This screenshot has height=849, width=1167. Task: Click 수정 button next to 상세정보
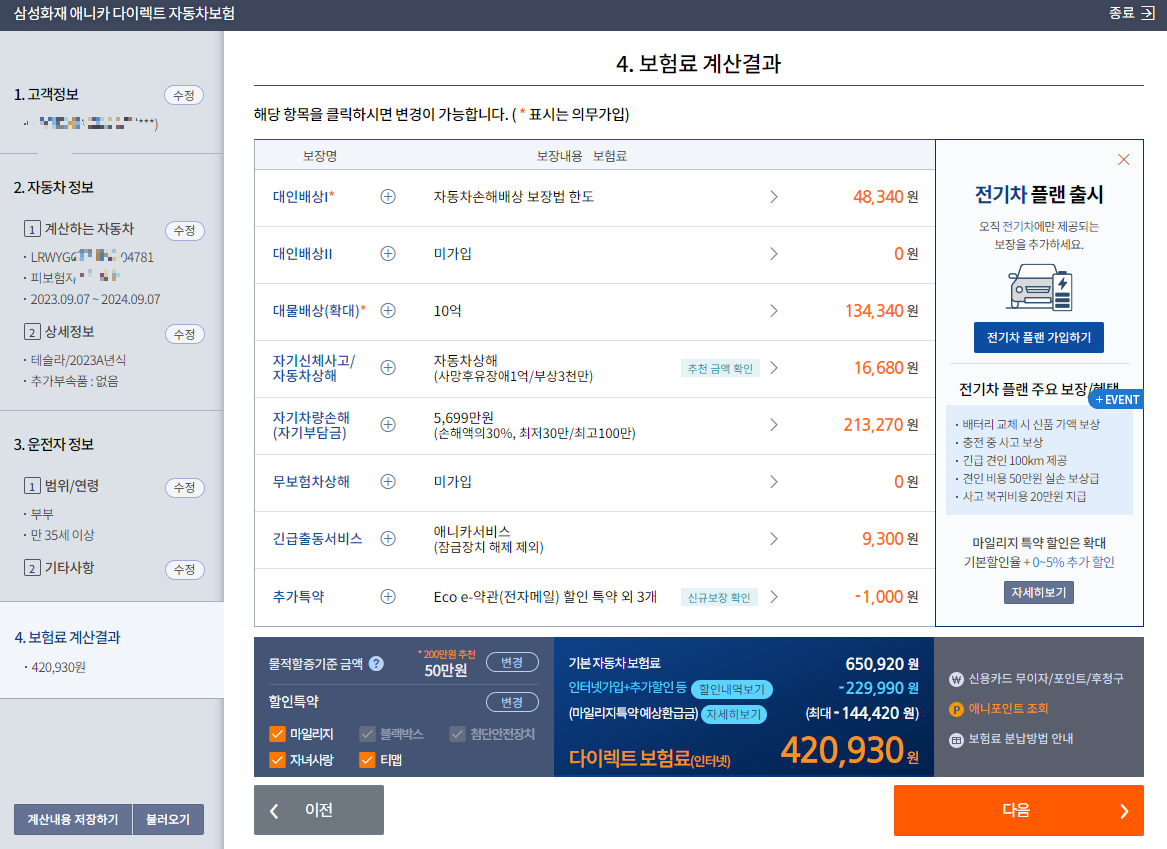[184, 334]
